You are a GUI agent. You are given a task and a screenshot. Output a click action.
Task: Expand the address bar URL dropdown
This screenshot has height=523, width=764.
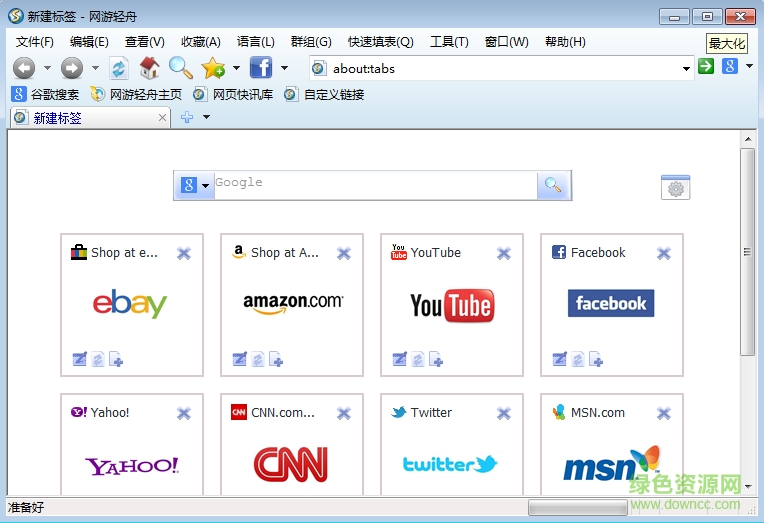click(686, 69)
